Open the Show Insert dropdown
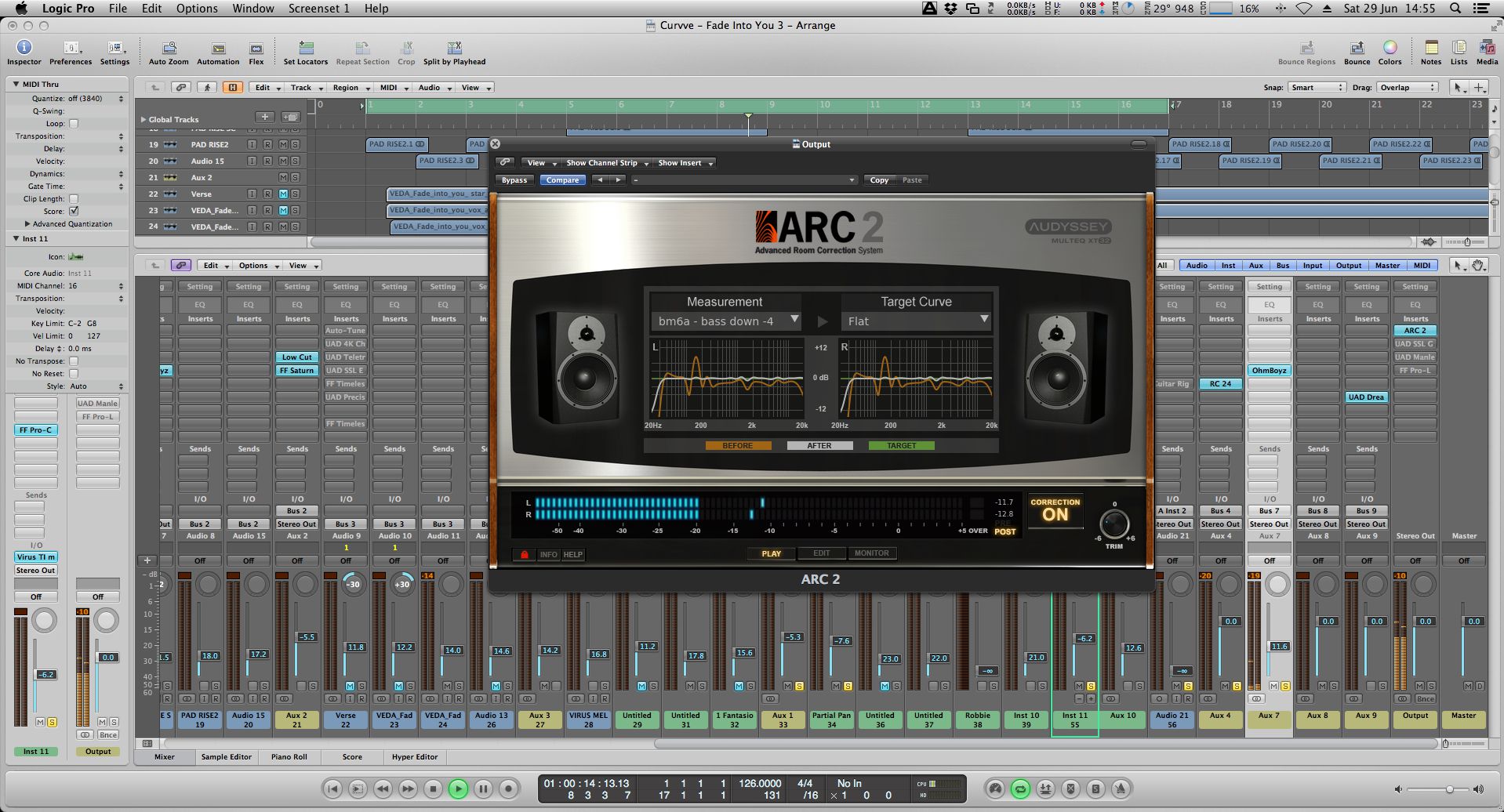 coord(685,162)
